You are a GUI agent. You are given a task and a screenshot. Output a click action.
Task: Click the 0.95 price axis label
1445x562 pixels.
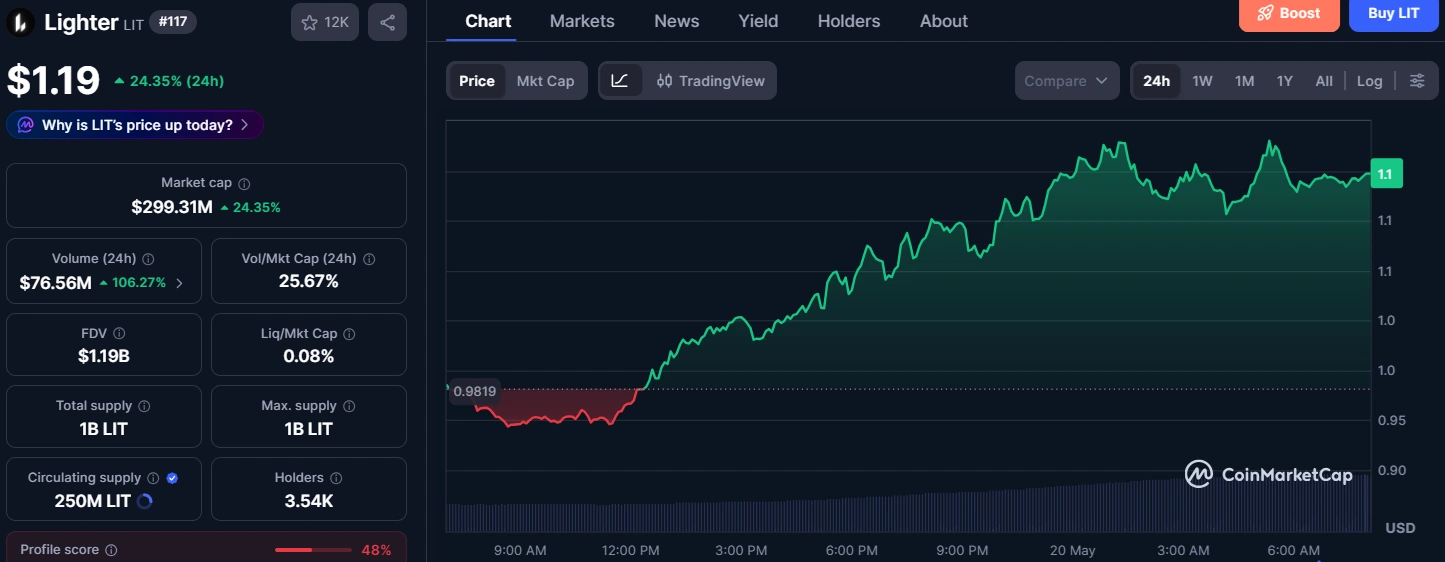tap(1391, 420)
